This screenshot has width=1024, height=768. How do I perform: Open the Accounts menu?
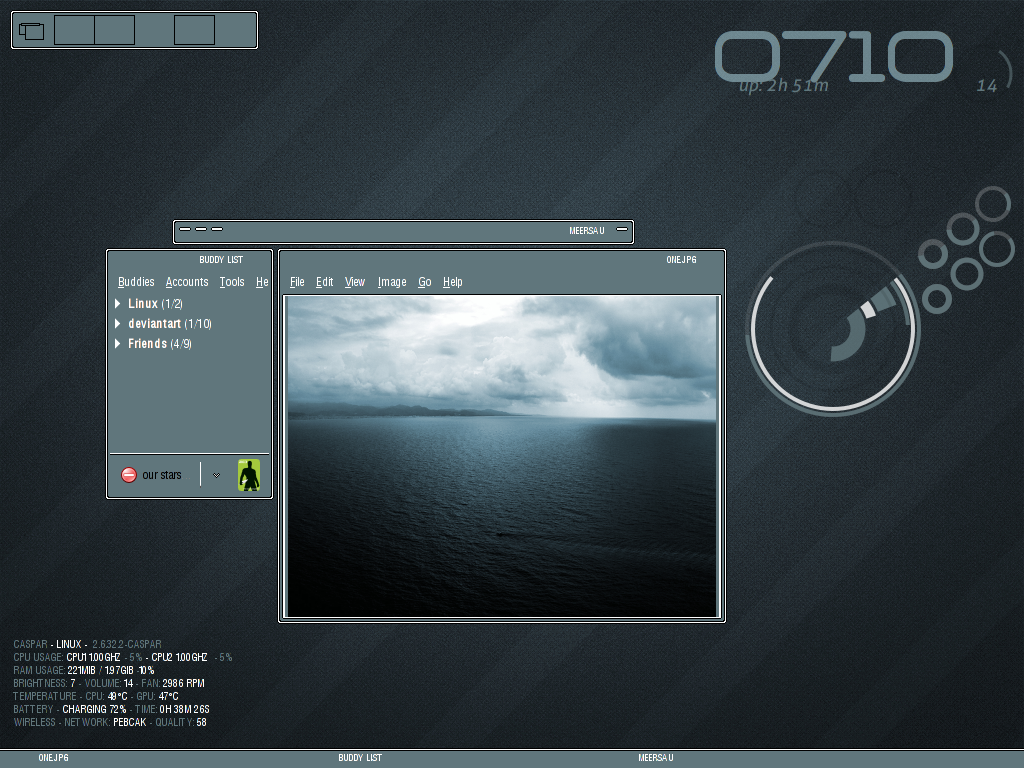point(187,282)
